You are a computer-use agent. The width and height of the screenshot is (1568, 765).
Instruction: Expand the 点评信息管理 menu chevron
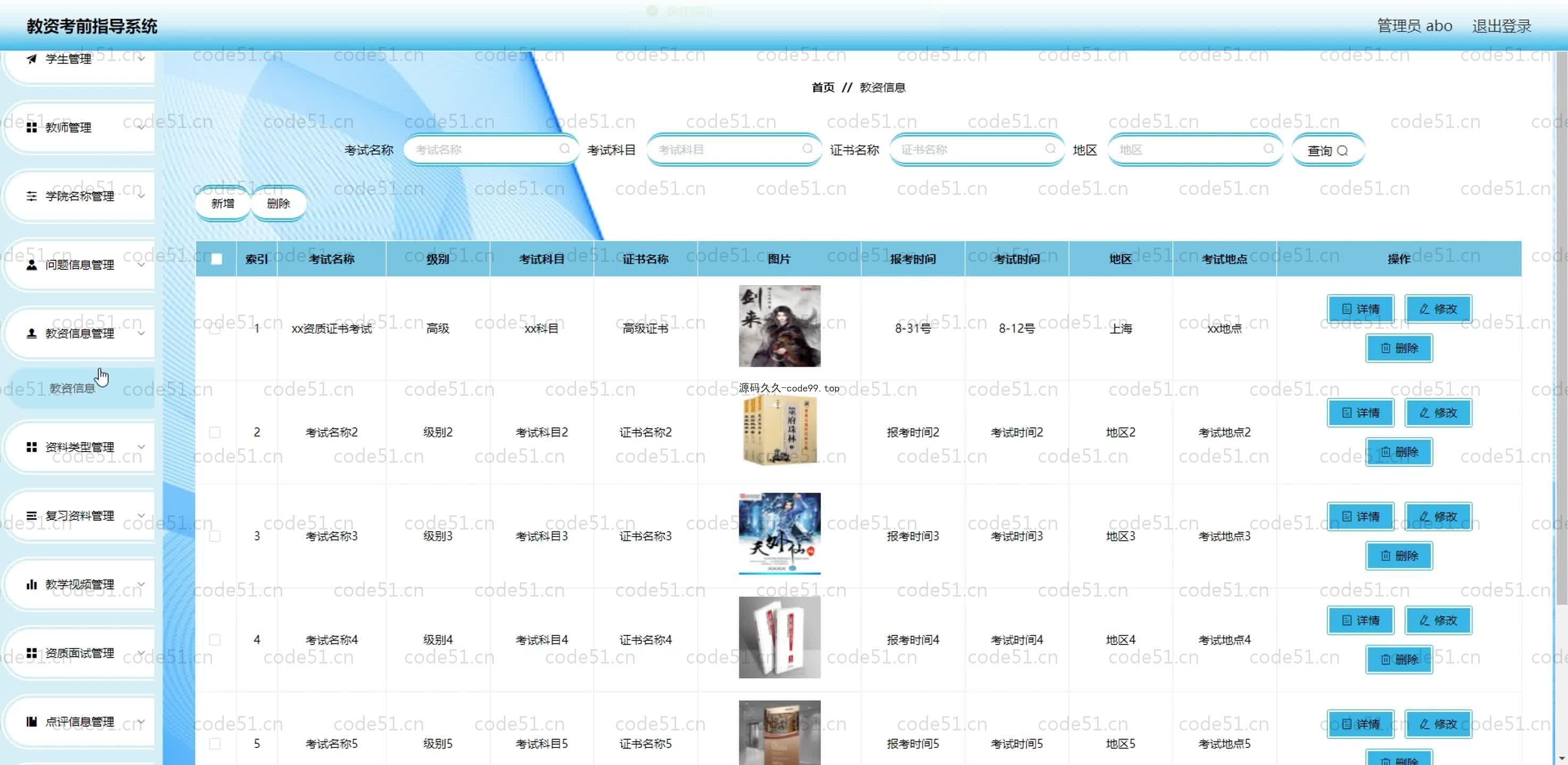click(141, 722)
